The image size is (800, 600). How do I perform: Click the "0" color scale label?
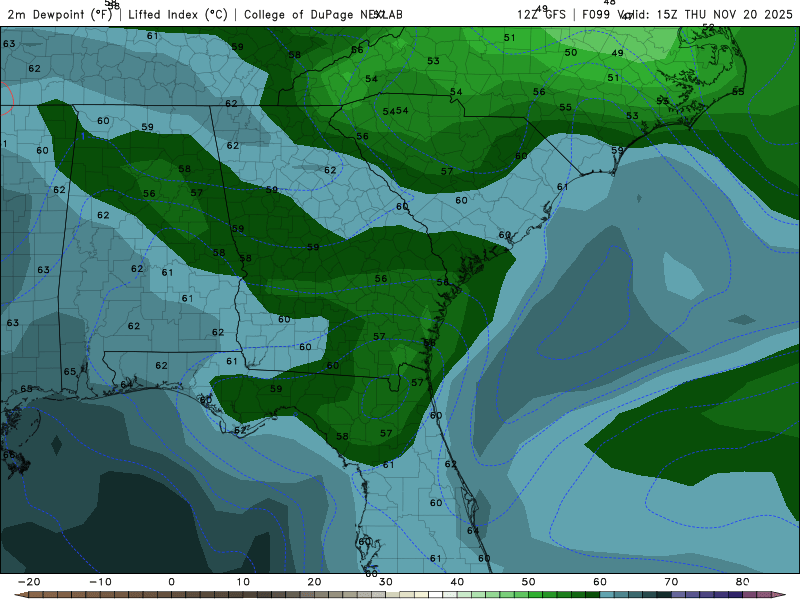pos(171,582)
